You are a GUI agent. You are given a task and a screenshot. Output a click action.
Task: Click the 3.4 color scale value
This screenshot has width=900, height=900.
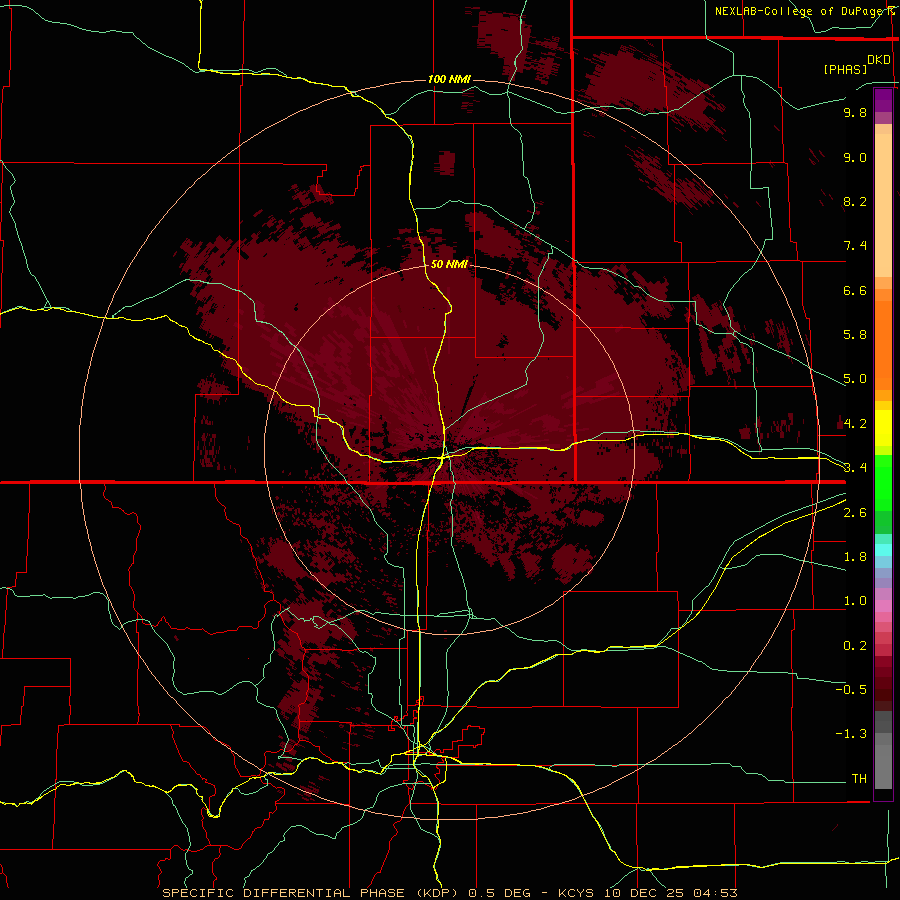855,468
